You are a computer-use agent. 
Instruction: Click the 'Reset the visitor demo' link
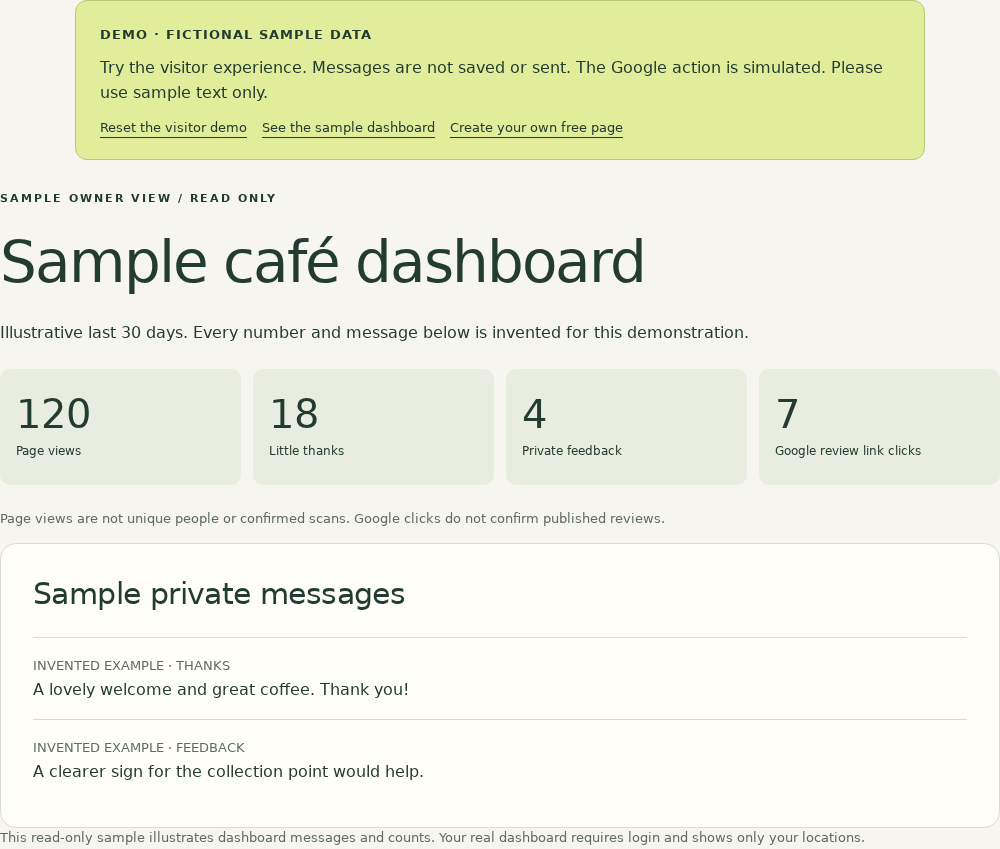173,128
